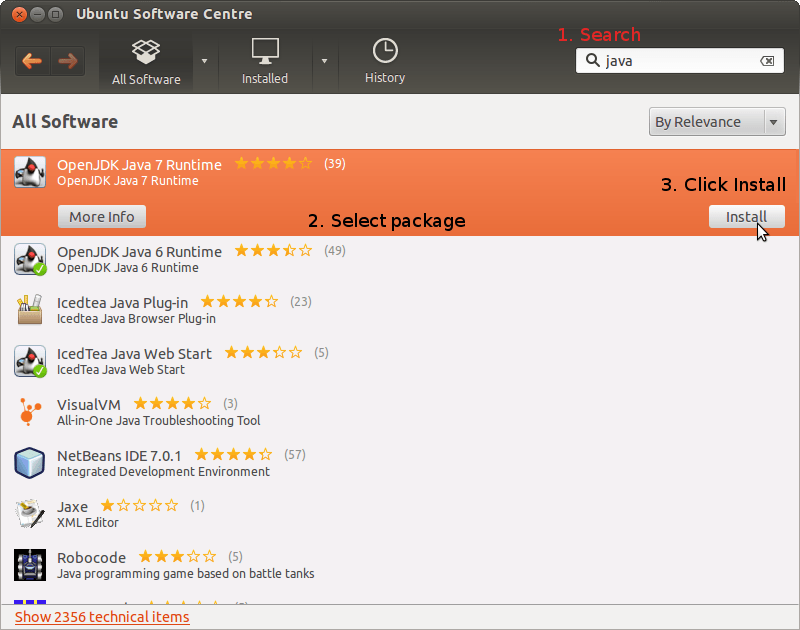Click the forward arrow navigation button
800x630 pixels.
[67, 61]
